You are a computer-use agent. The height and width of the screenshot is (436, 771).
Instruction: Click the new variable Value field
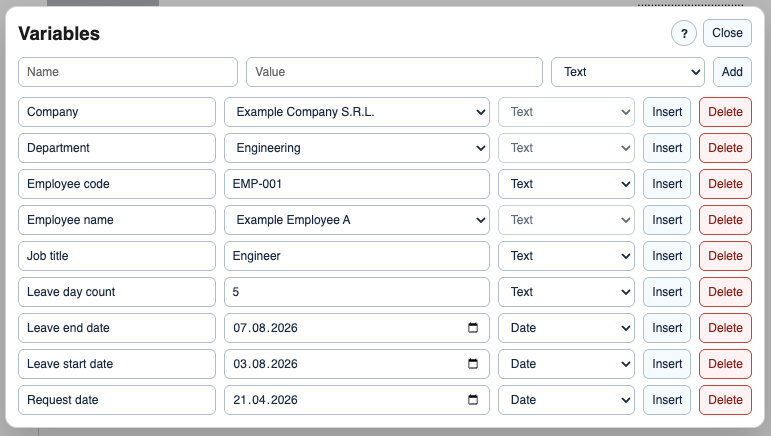394,72
